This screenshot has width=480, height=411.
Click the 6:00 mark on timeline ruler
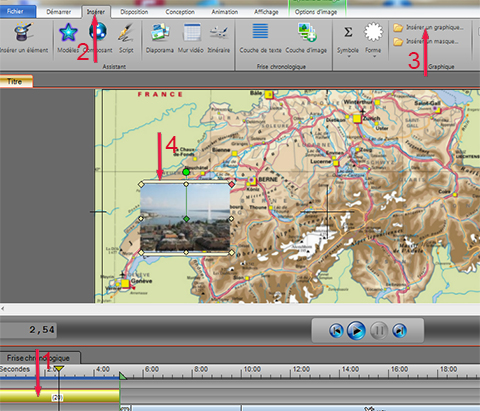[152, 369]
